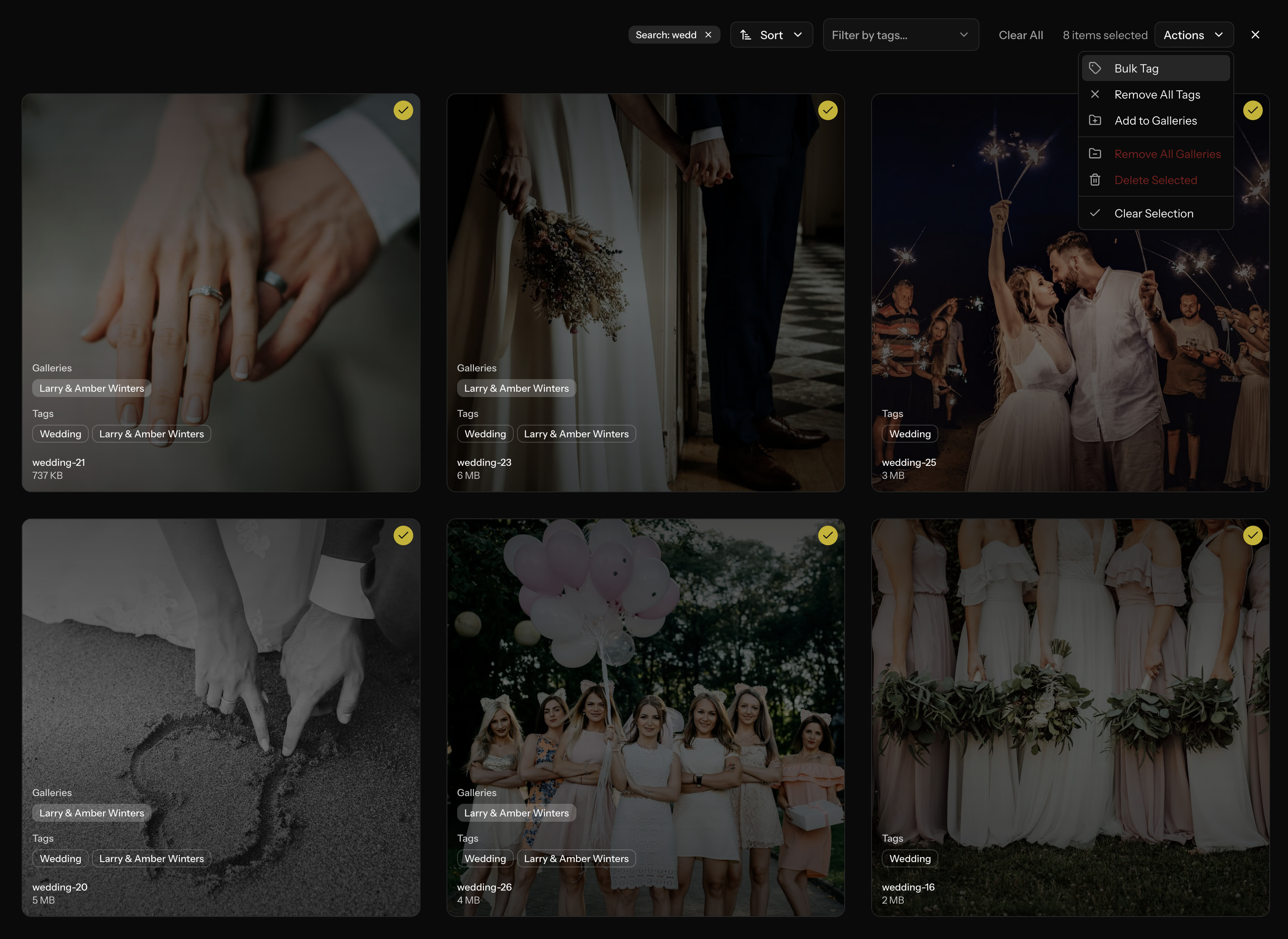Screen dimensions: 1288x939
Task: Open the Sort dropdown
Action: [x=771, y=35]
